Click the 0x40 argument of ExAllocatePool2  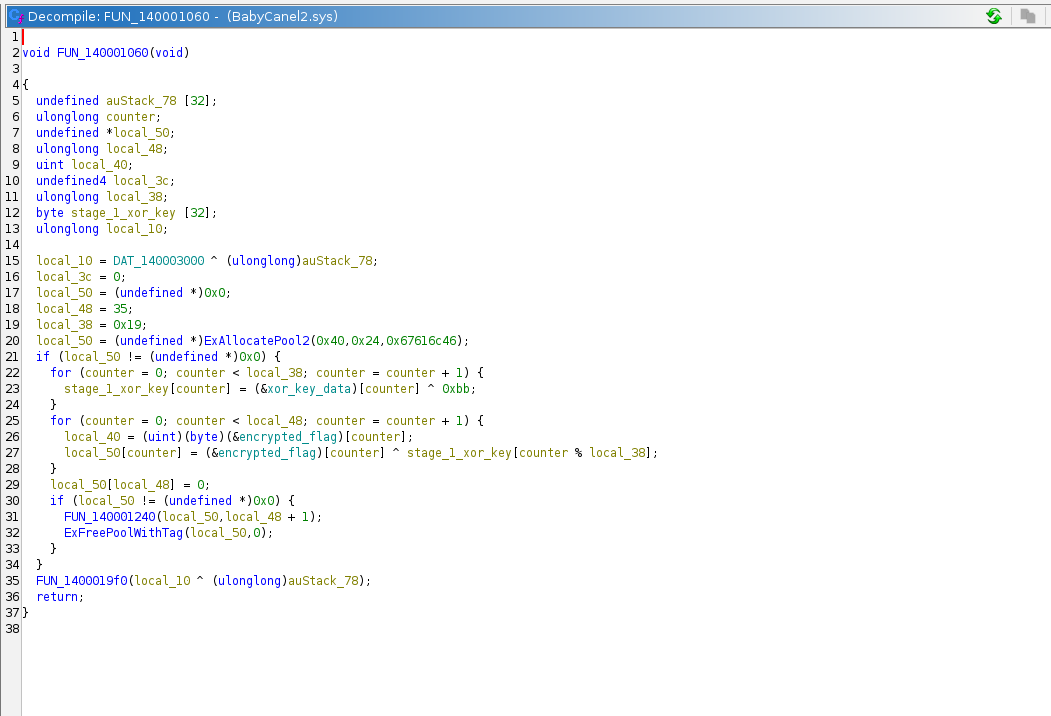330,341
